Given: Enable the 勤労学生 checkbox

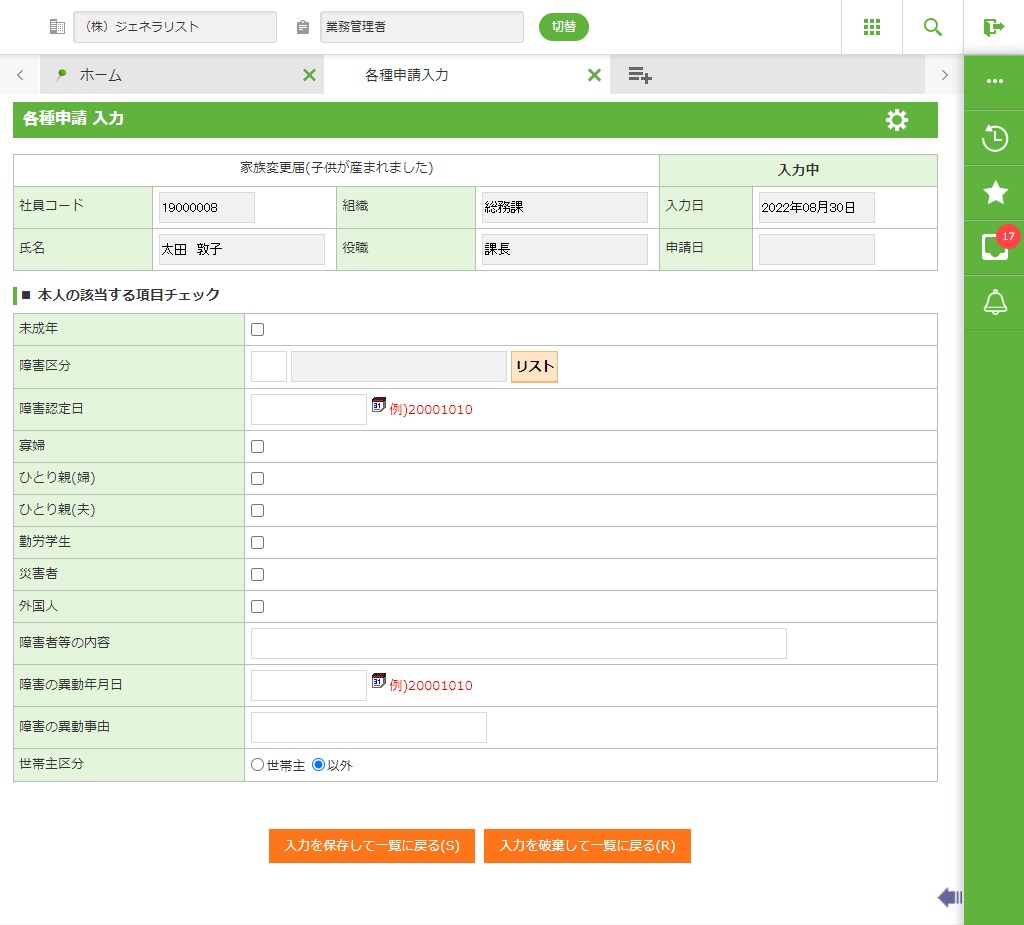Looking at the screenshot, I should point(257,543).
